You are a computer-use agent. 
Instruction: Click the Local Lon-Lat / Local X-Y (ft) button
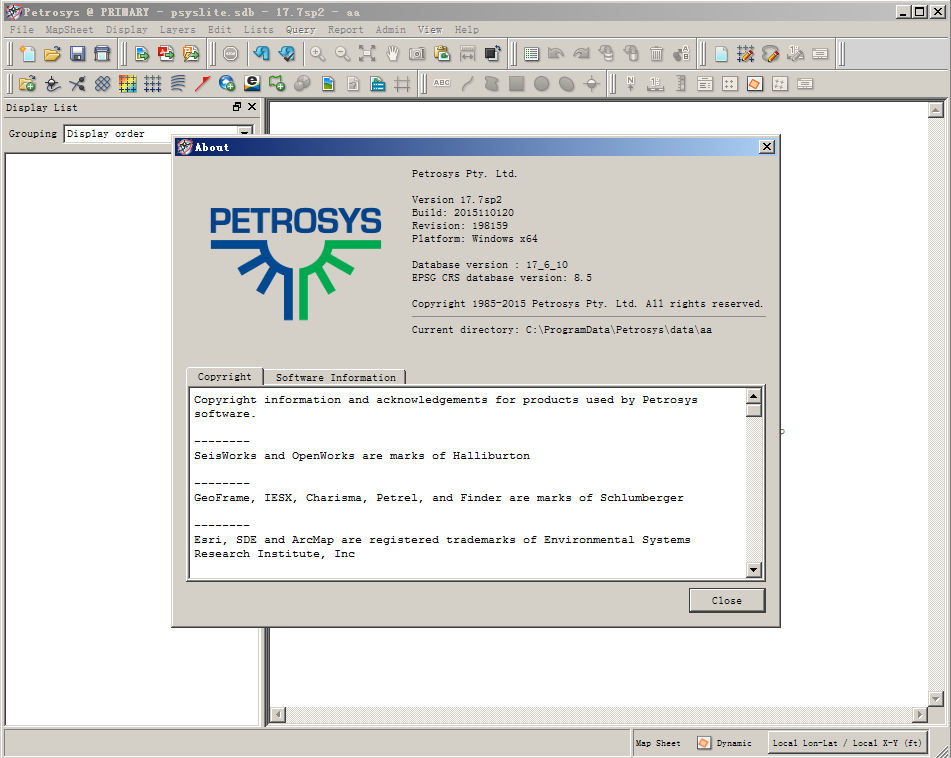tap(847, 743)
